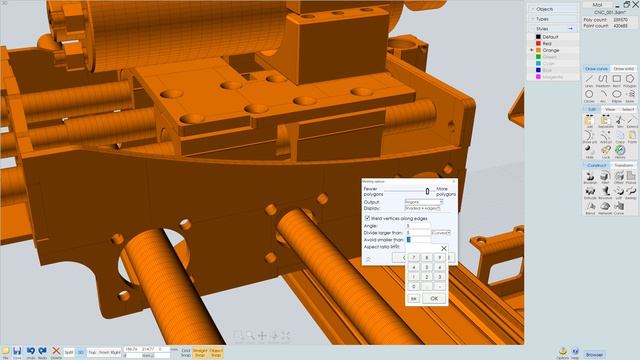Select the Lines drawing tool
Viewport: 640px width, 360px height.
coord(589,80)
